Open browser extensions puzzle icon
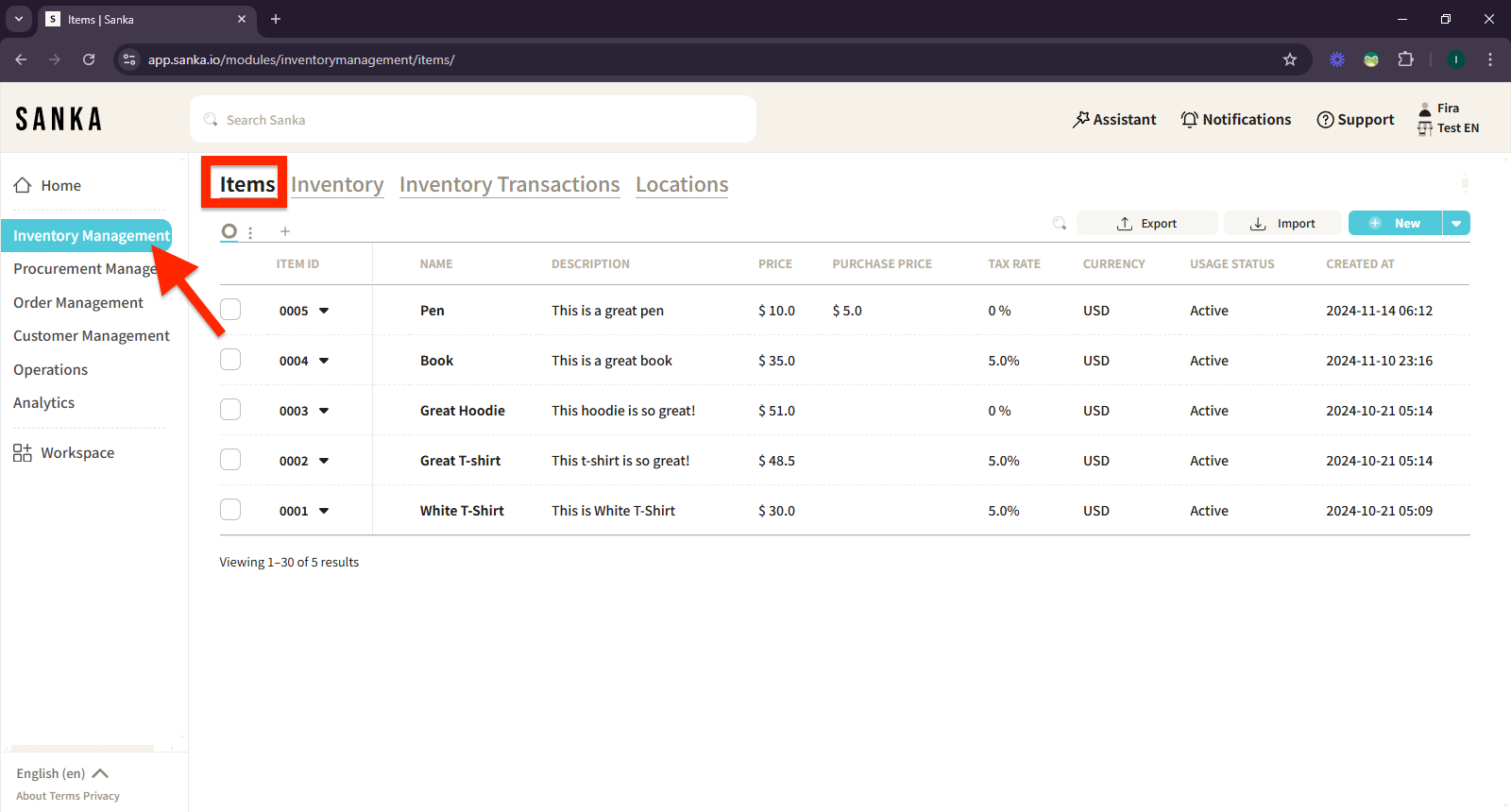 pos(1405,59)
